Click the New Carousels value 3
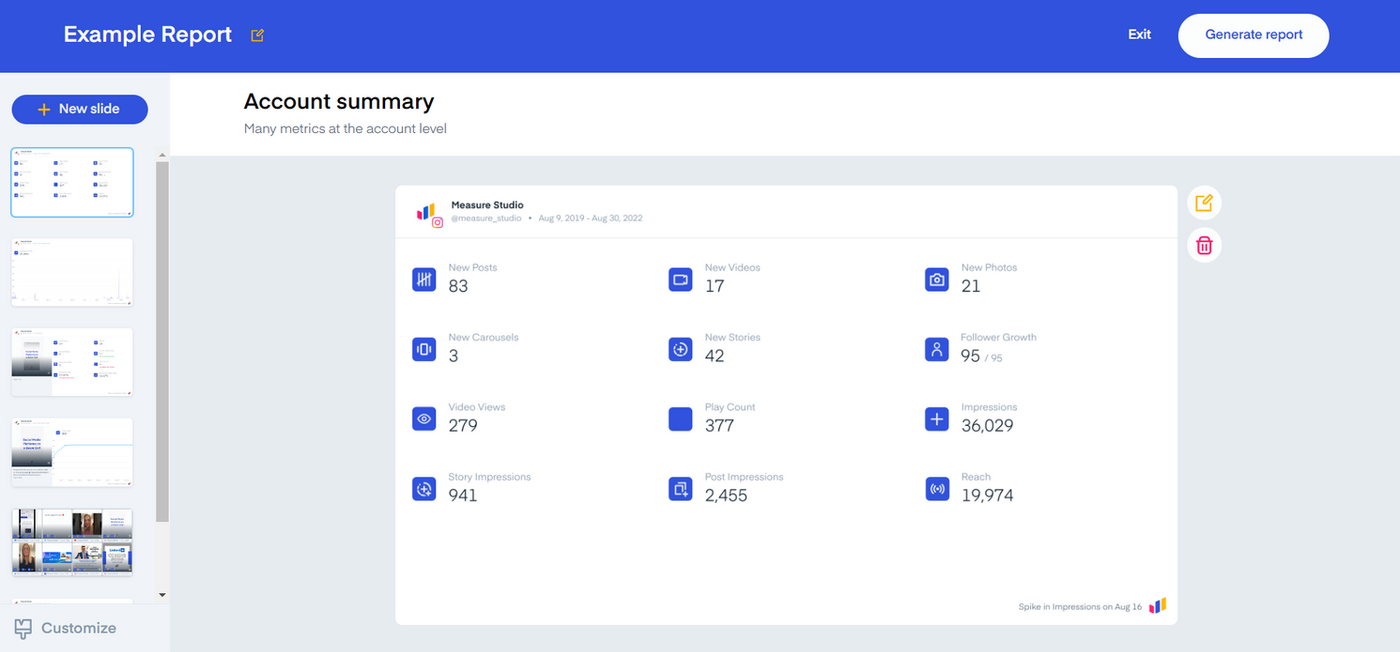Image resolution: width=1400 pixels, height=652 pixels. coord(453,356)
